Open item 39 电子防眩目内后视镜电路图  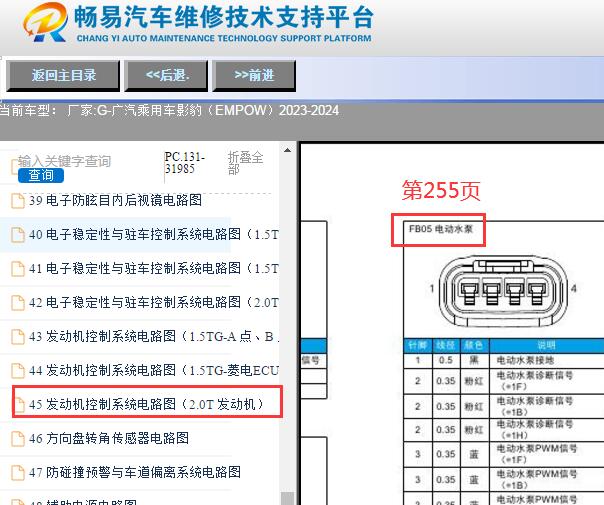(x=115, y=200)
